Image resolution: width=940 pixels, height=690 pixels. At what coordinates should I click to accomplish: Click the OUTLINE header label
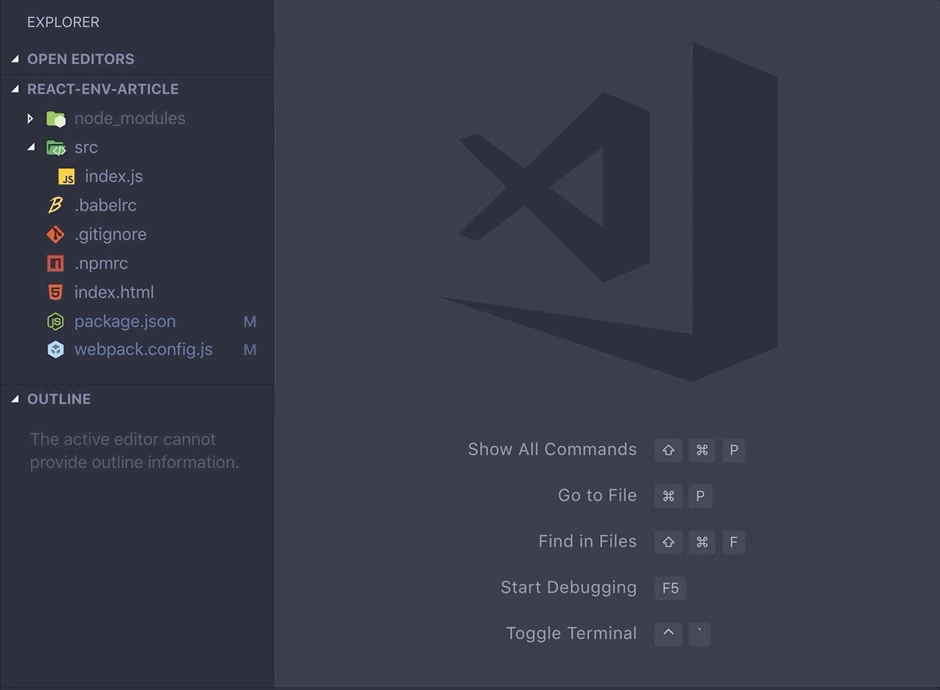(59, 399)
